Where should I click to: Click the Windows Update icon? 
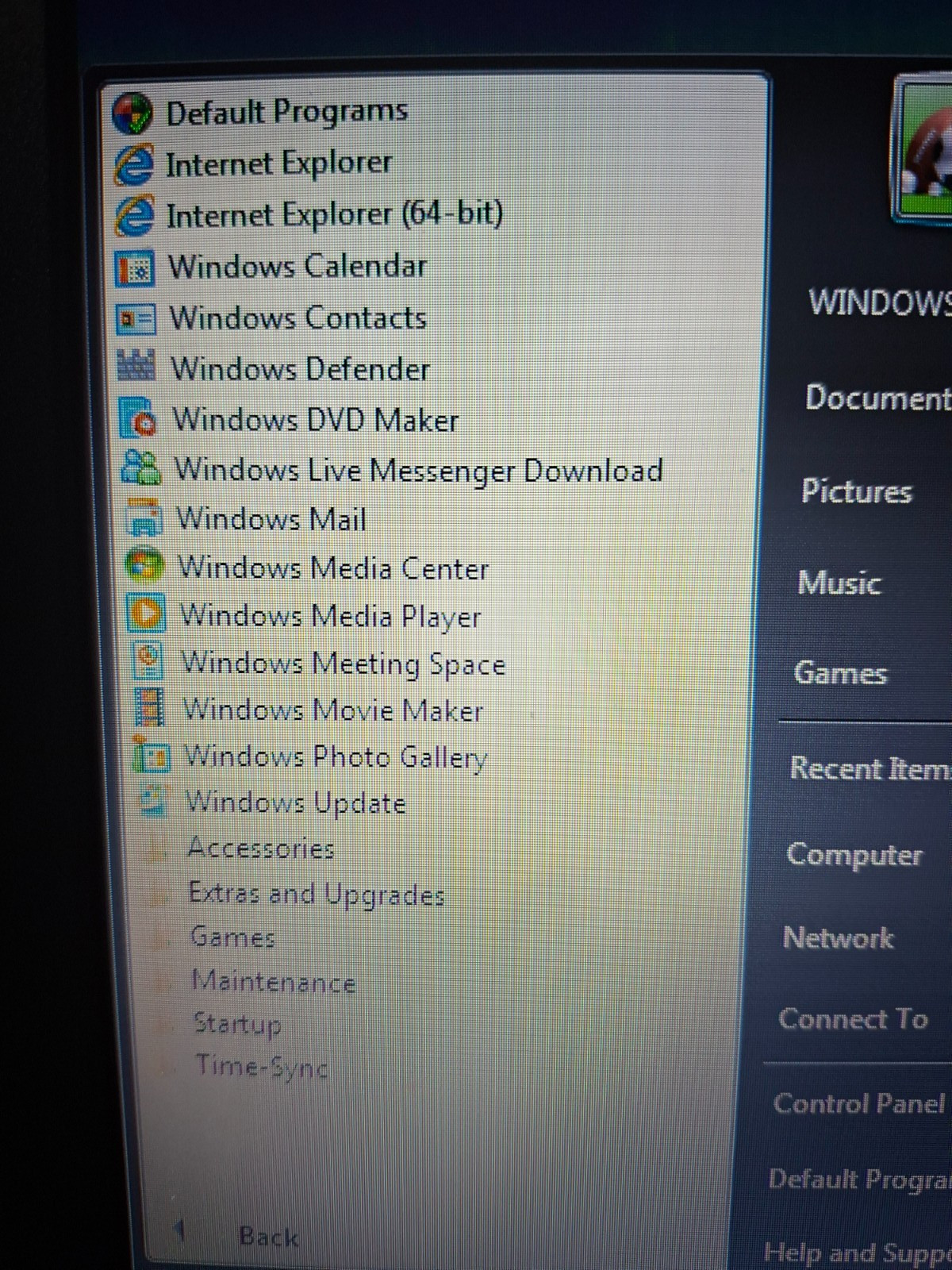(x=153, y=800)
